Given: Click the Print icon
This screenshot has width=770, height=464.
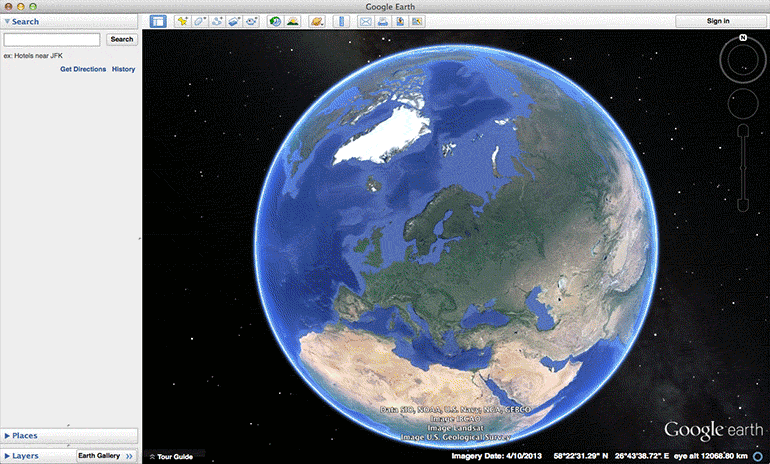Looking at the screenshot, I should point(383,21).
